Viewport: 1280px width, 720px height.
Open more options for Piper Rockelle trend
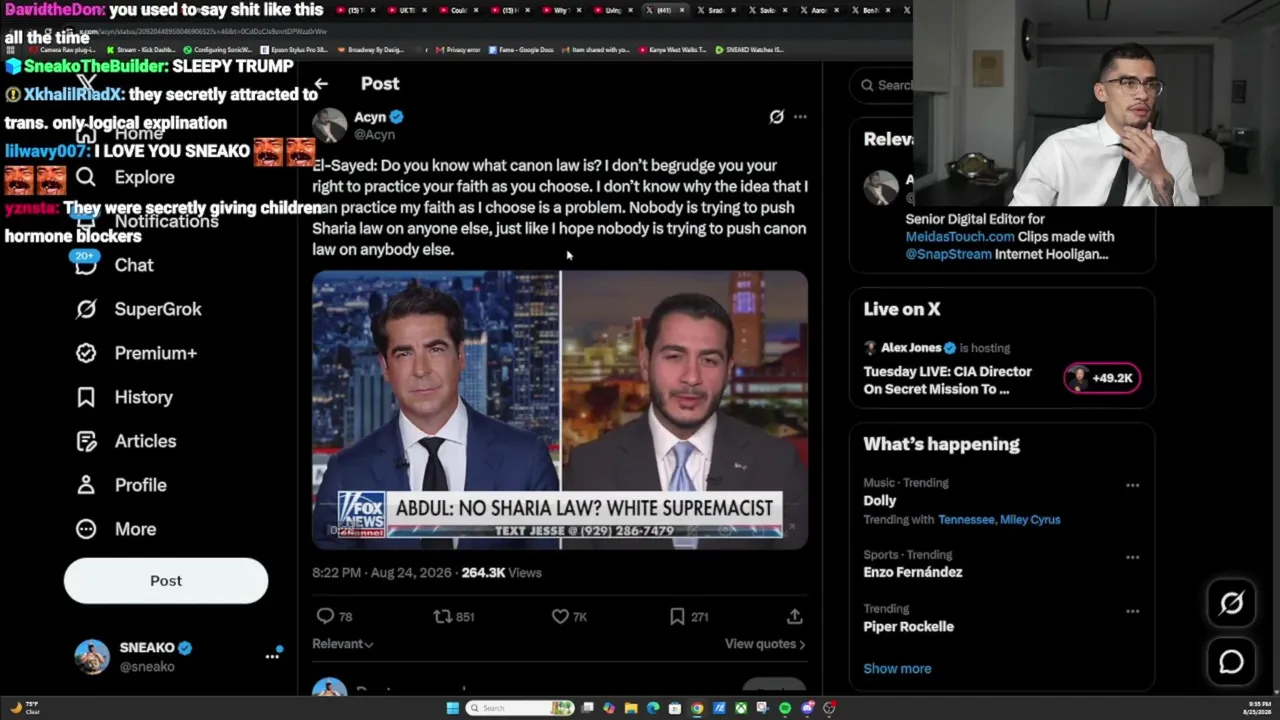coord(1132,611)
